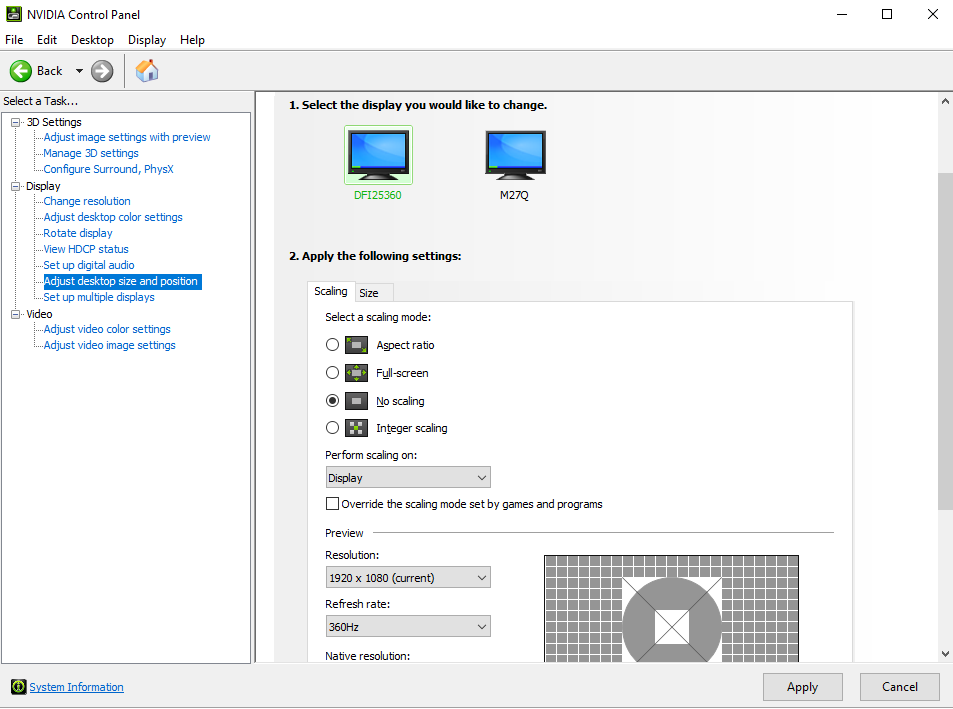Open Rotate display task
The height and width of the screenshot is (709, 953).
tap(78, 233)
